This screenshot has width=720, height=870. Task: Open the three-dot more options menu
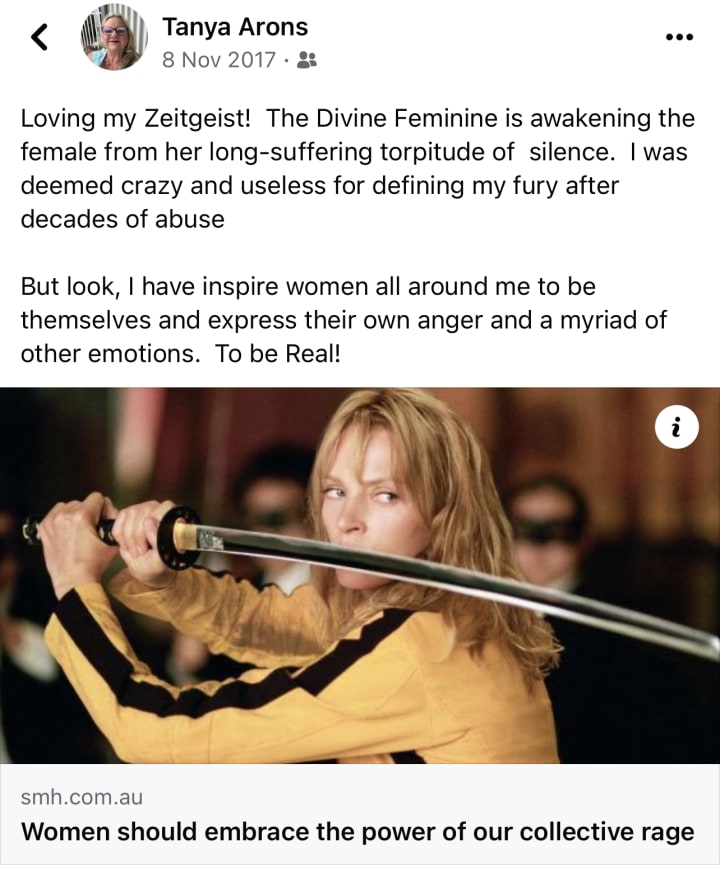click(679, 37)
